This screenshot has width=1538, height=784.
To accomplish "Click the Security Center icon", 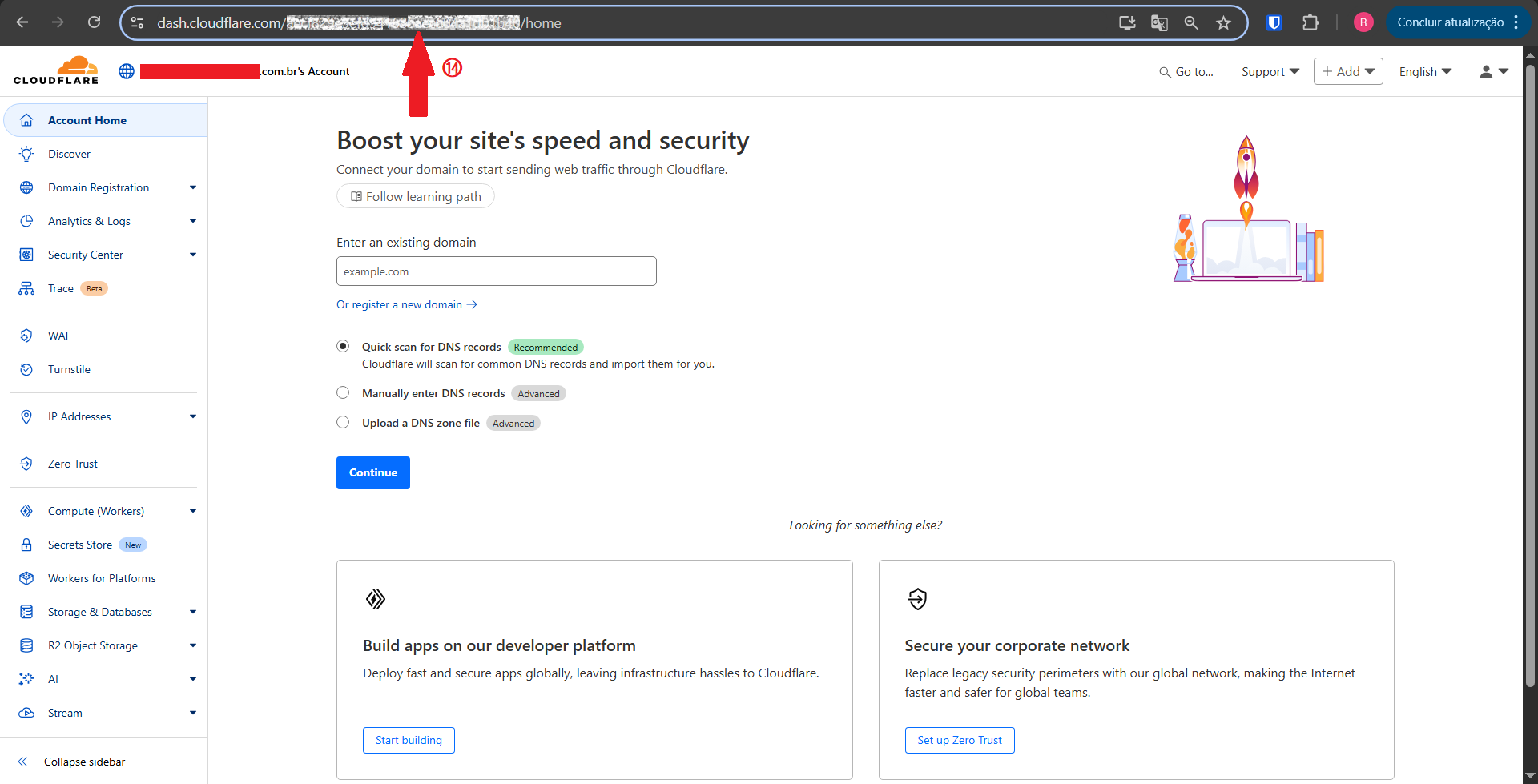I will point(26,255).
